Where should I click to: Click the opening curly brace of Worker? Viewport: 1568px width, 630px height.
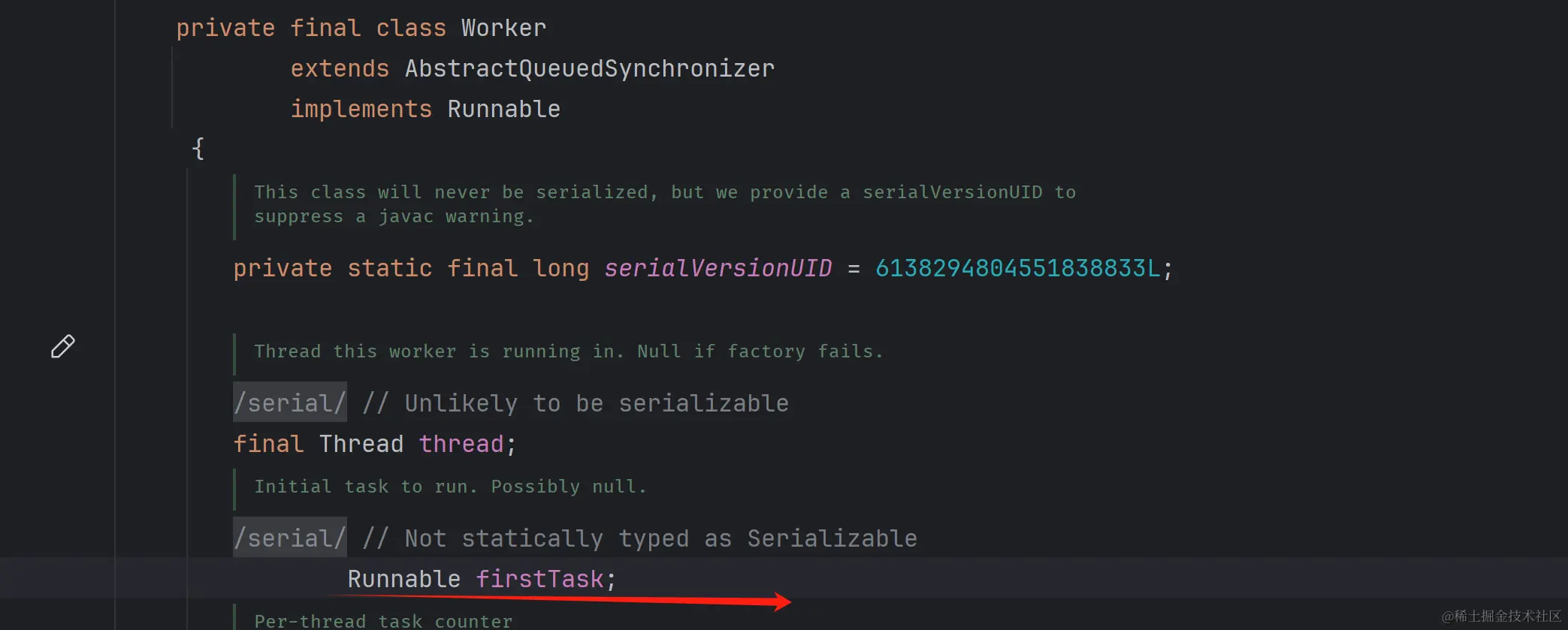point(198,148)
